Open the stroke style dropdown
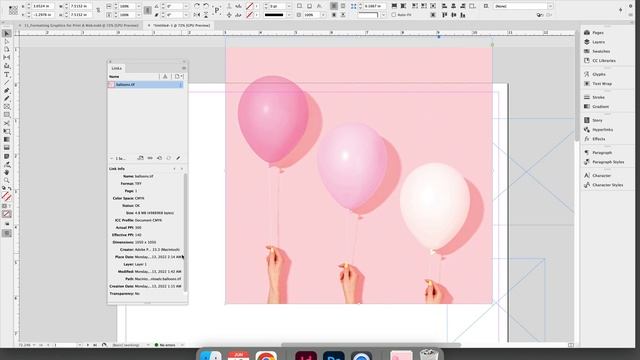The image size is (640, 360). (x=289, y=15)
